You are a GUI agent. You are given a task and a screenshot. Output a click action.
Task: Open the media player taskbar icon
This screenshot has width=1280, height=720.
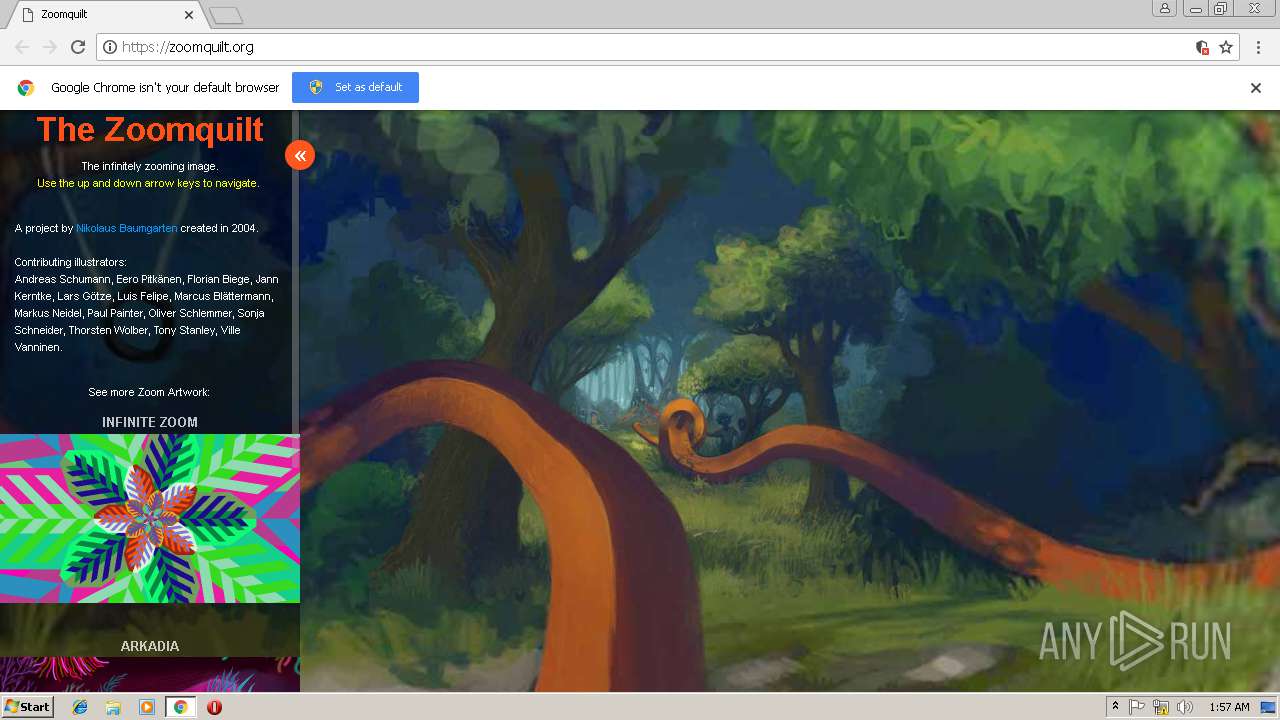point(147,707)
